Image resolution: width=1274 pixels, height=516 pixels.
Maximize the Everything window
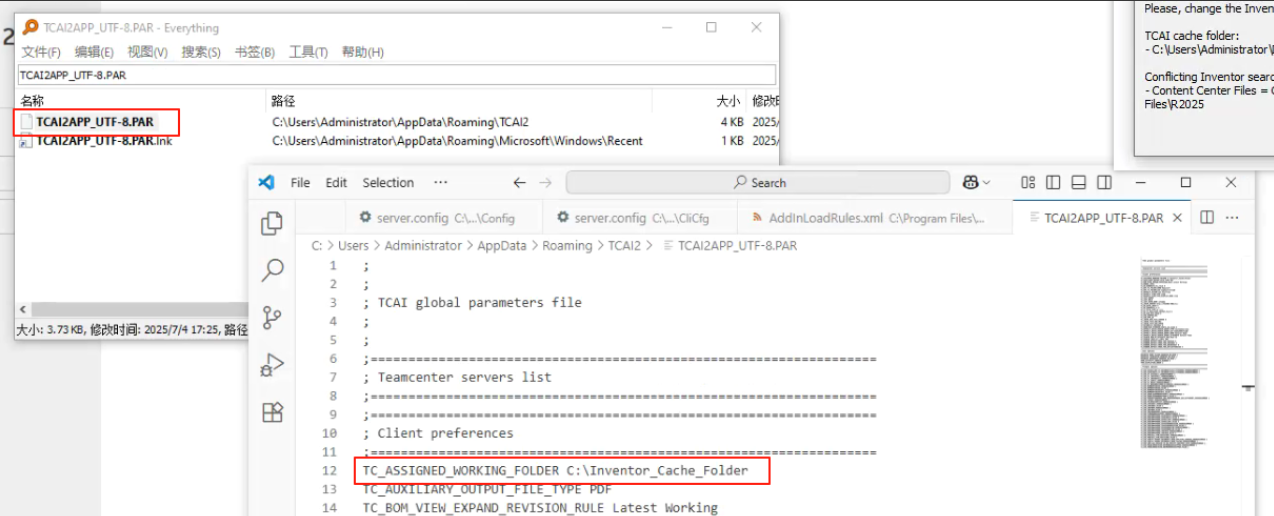pyautogui.click(x=711, y=28)
